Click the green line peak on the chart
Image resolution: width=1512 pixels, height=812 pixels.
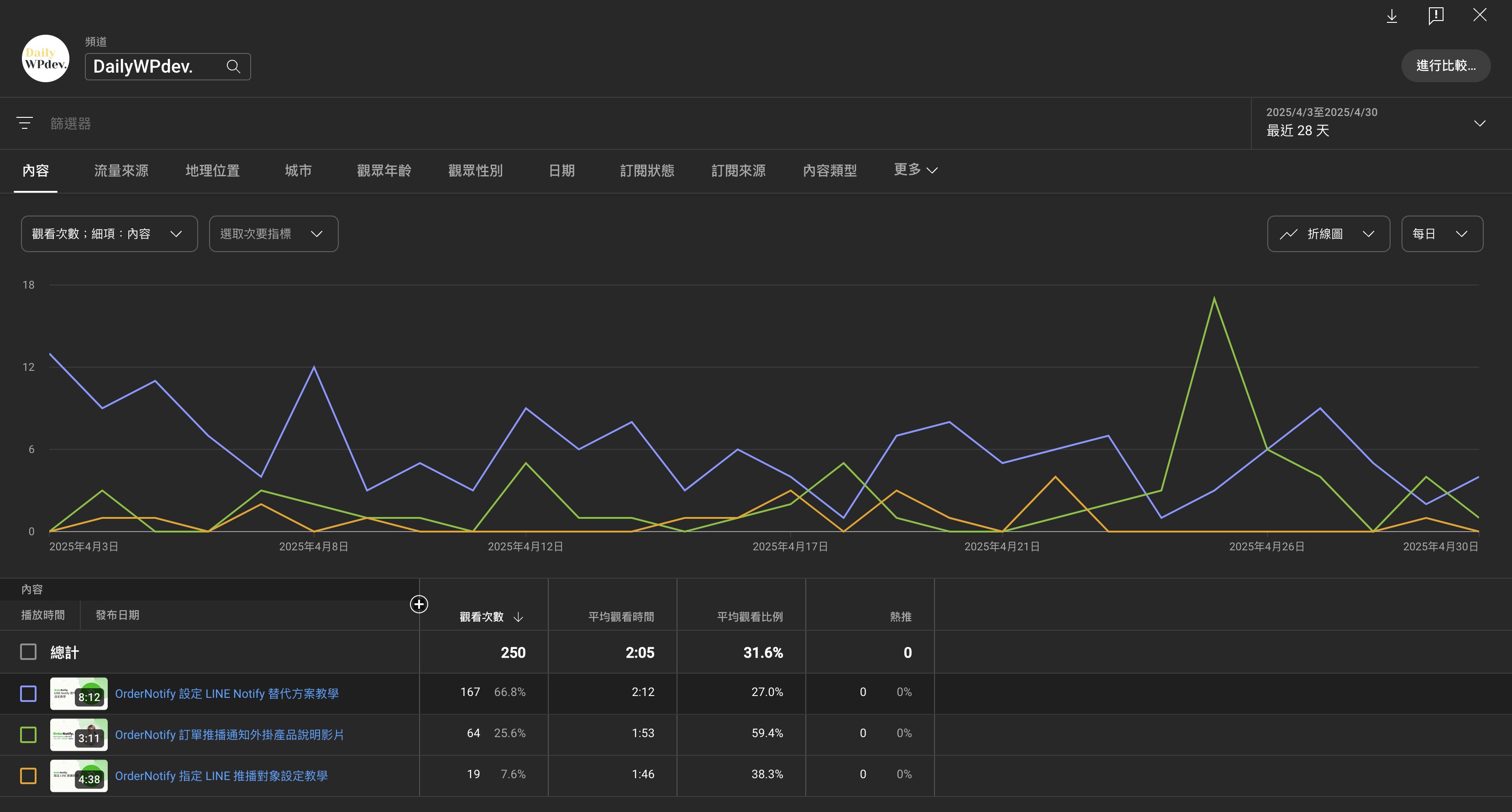(1214, 298)
